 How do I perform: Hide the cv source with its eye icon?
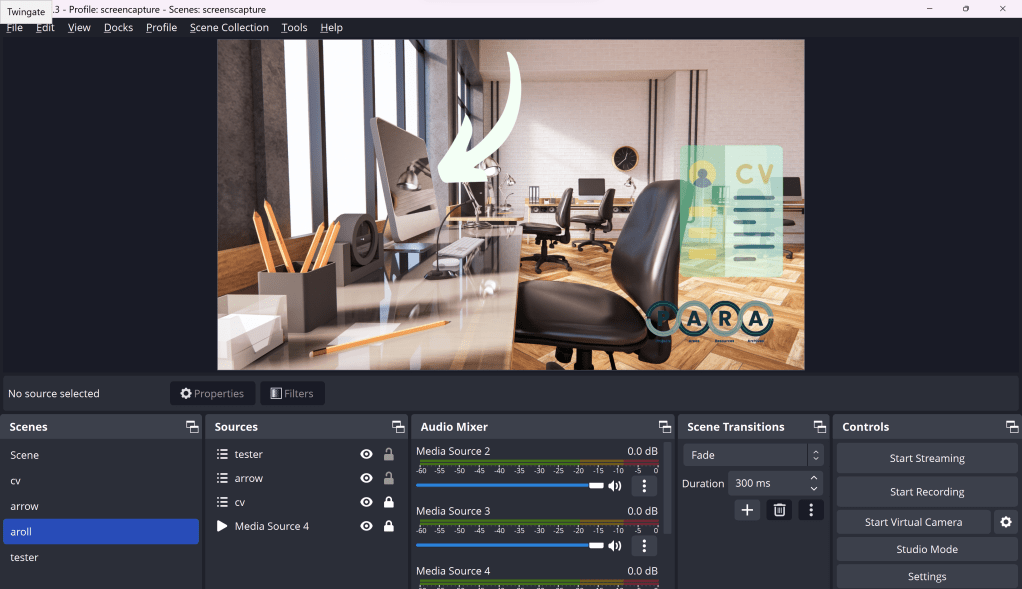[366, 502]
